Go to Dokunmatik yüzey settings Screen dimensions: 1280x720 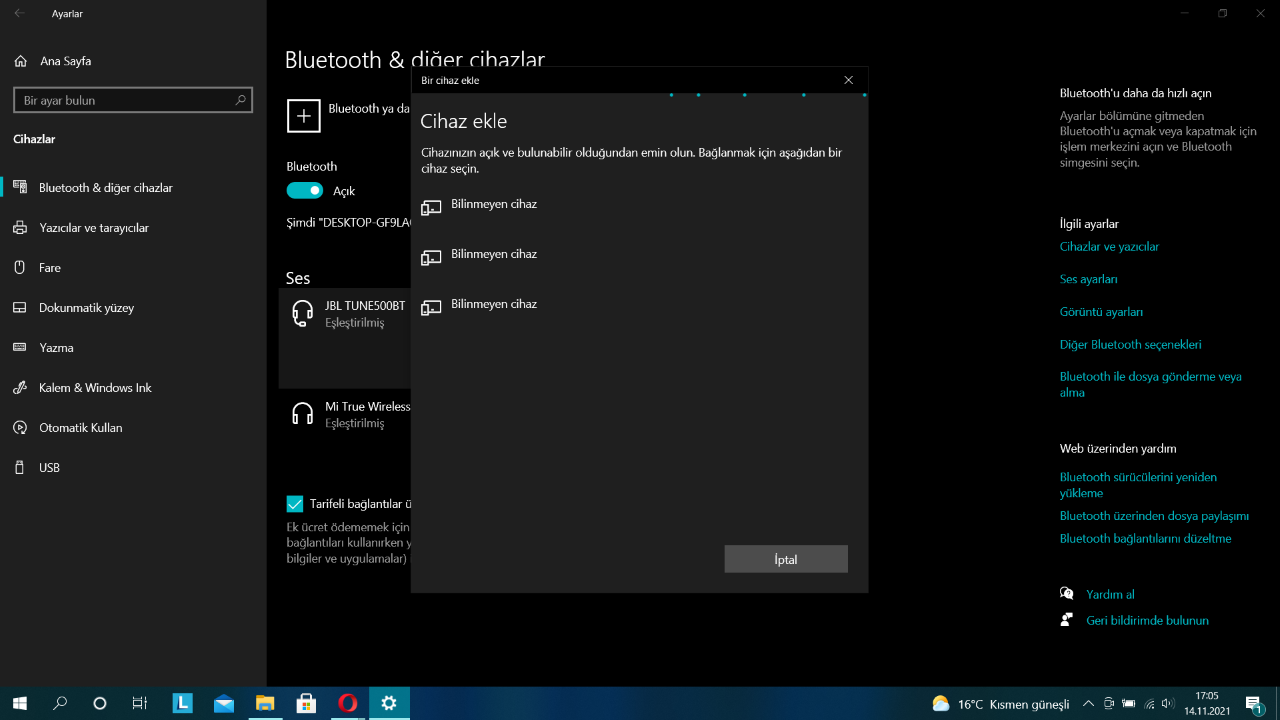click(86, 308)
